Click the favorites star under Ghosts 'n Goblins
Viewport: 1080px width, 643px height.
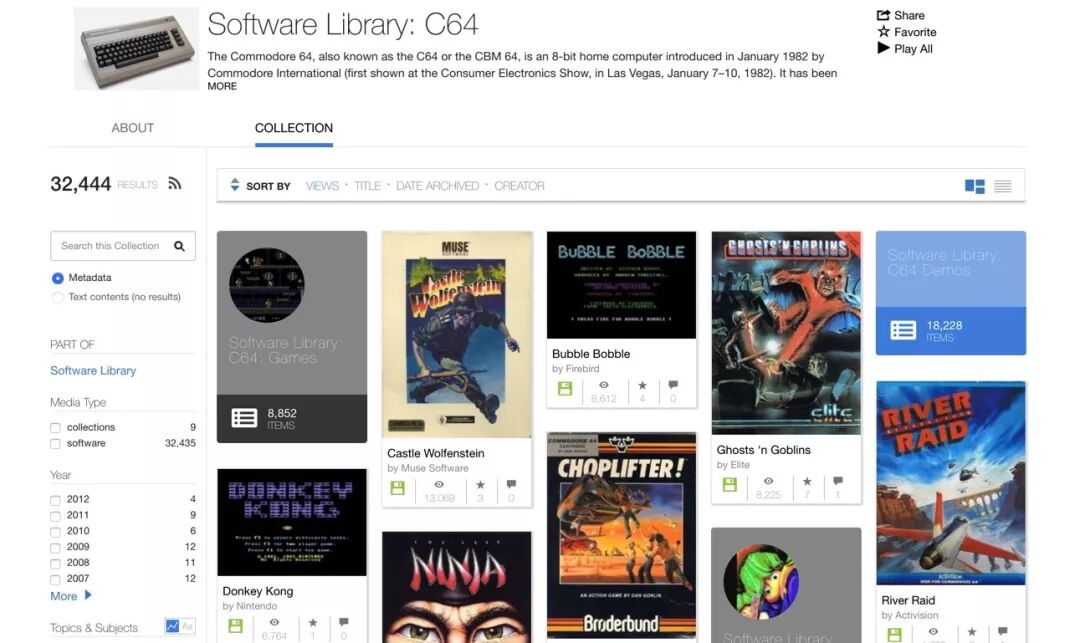click(x=807, y=481)
